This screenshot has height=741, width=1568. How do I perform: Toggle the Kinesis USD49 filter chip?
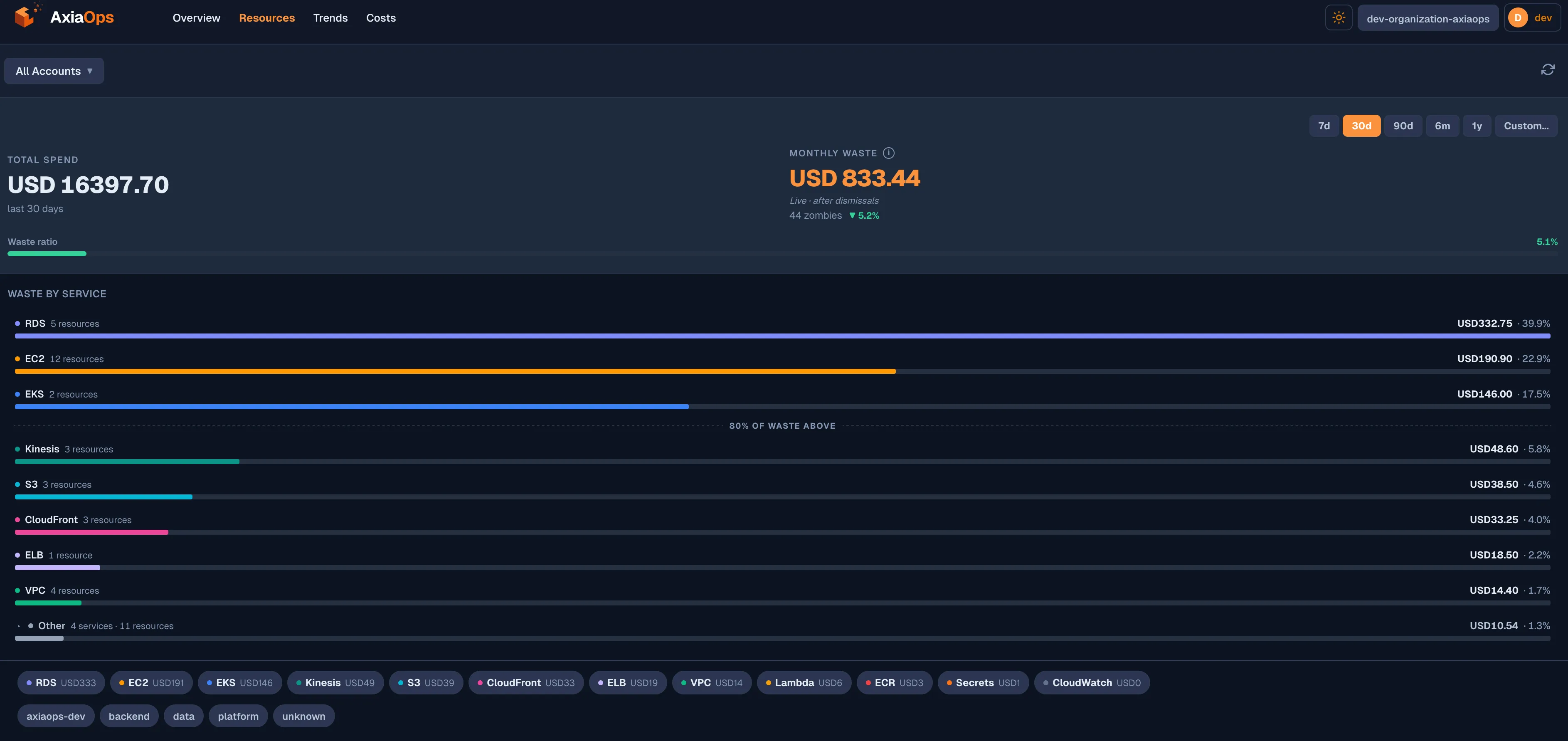click(335, 682)
